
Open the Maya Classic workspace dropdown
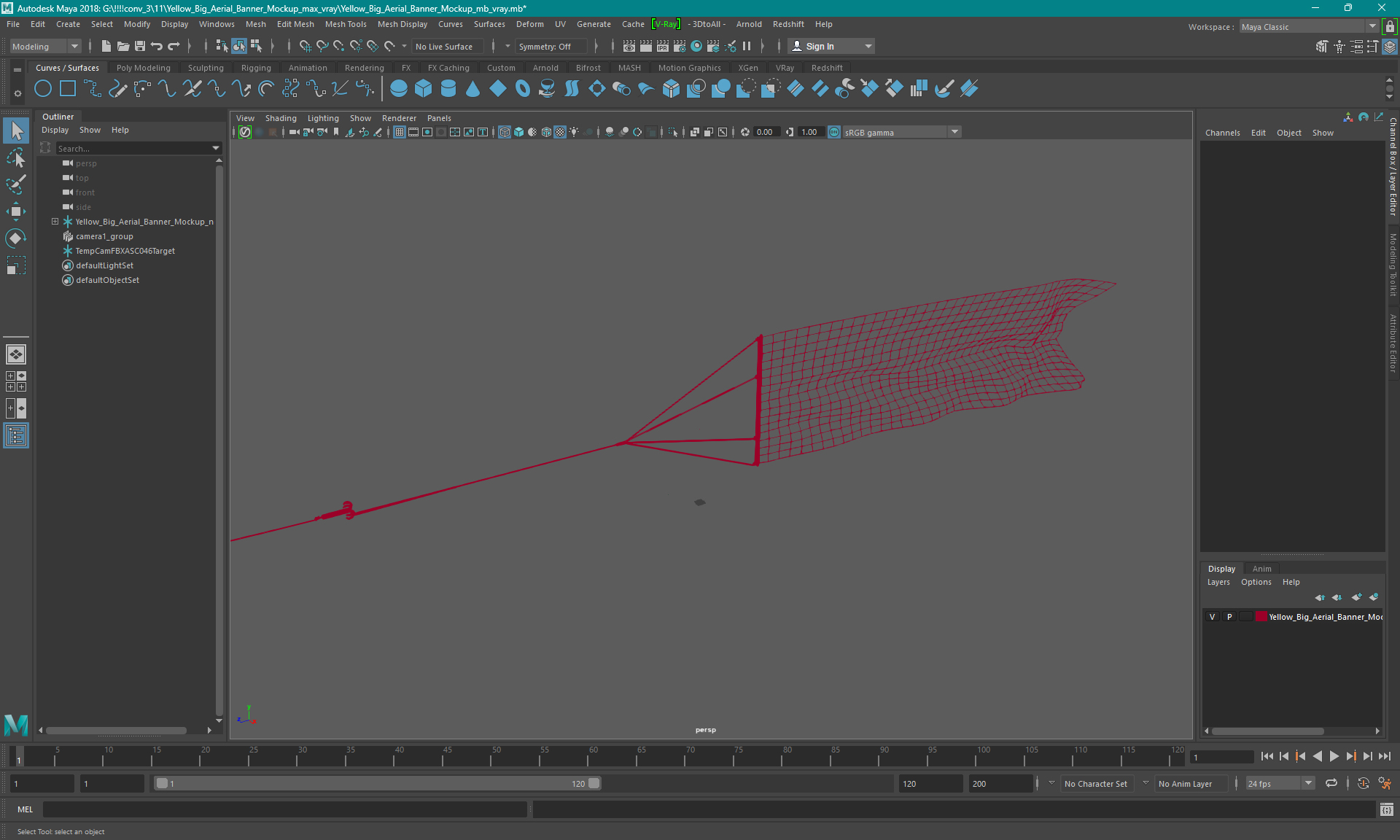click(1309, 26)
